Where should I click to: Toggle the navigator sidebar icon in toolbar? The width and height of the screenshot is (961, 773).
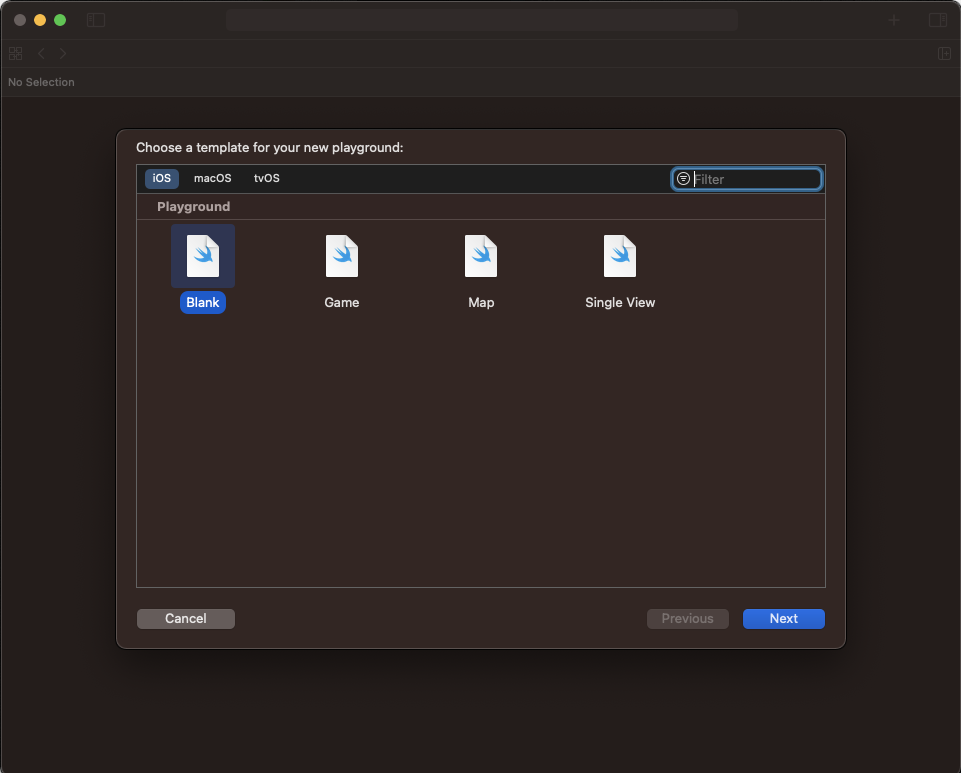[96, 20]
